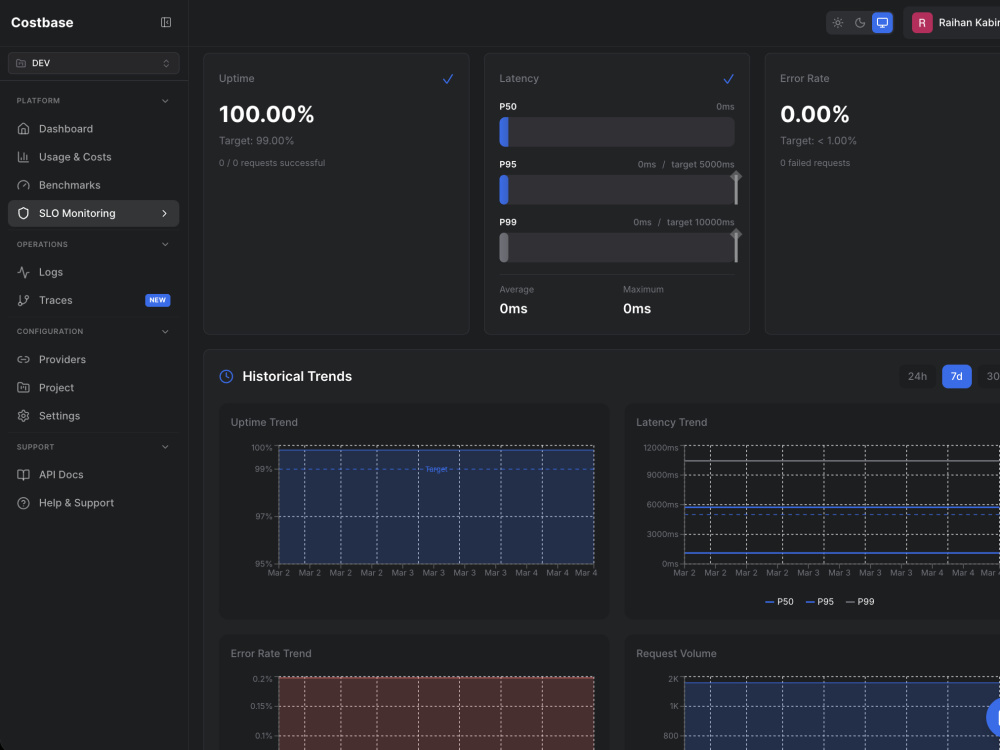The height and width of the screenshot is (750, 1000).
Task: Click the Error Rate Trend chart
Action: click(436, 713)
